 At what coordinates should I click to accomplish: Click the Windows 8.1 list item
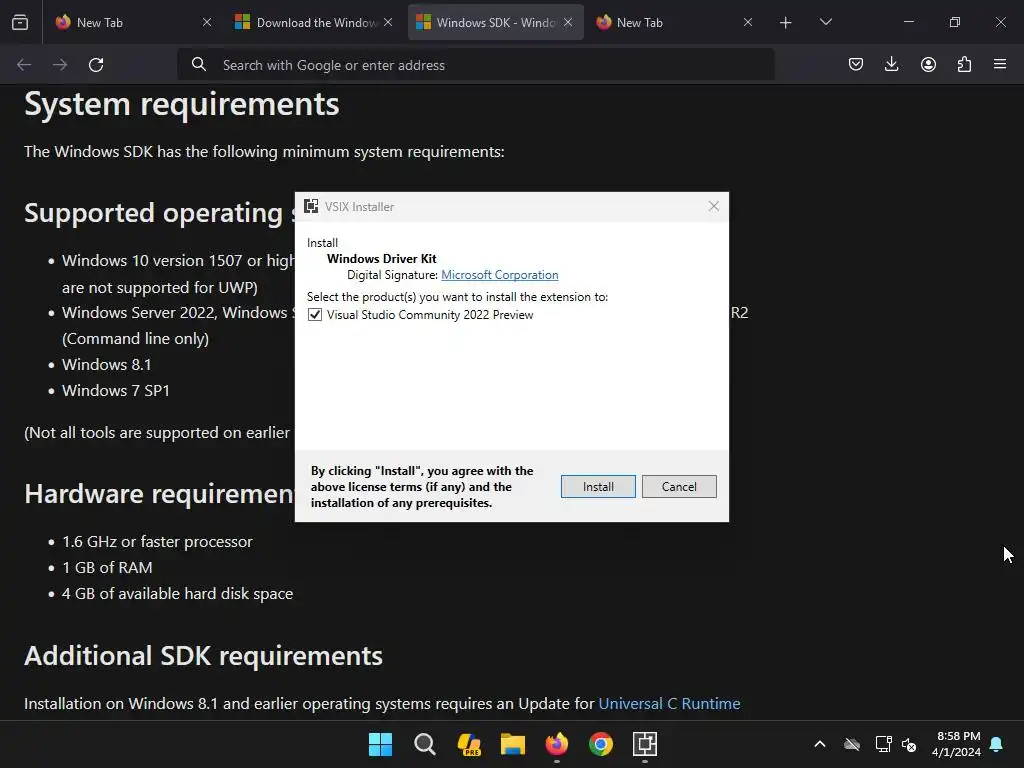(x=106, y=364)
